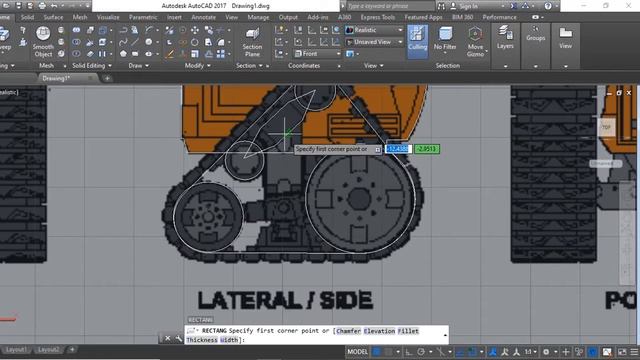This screenshot has width=640, height=360.
Task: Toggle ortho mode in status bar
Action: click(x=408, y=351)
